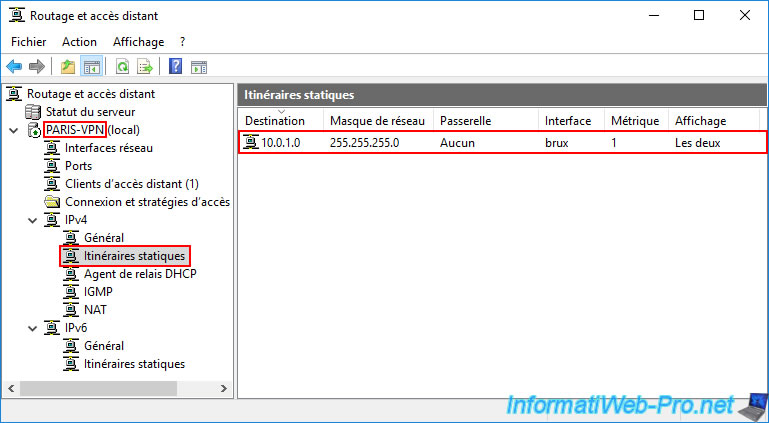
Task: Toggle the show/hide console tree icon
Action: (91, 67)
